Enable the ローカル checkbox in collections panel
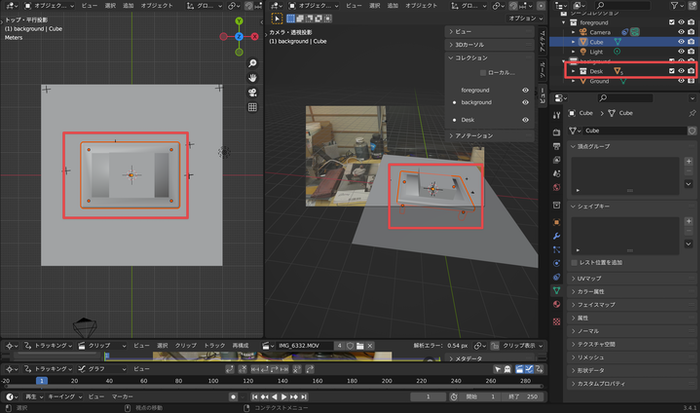This screenshot has height=413, width=700. 483,73
